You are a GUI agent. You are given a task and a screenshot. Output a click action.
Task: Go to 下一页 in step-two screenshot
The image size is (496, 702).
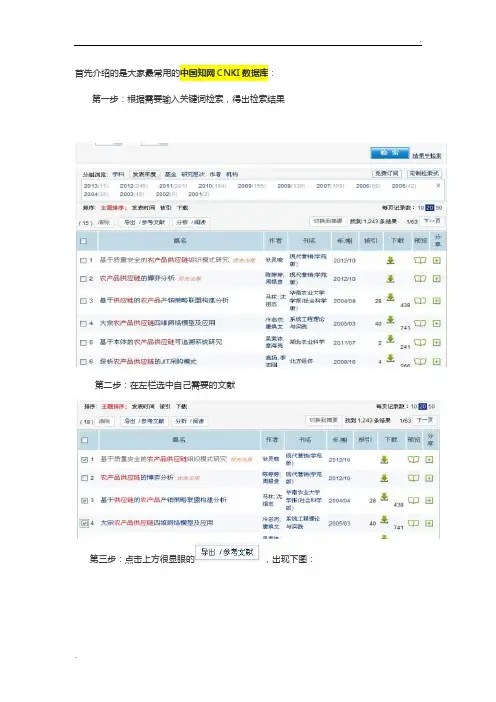click(425, 420)
